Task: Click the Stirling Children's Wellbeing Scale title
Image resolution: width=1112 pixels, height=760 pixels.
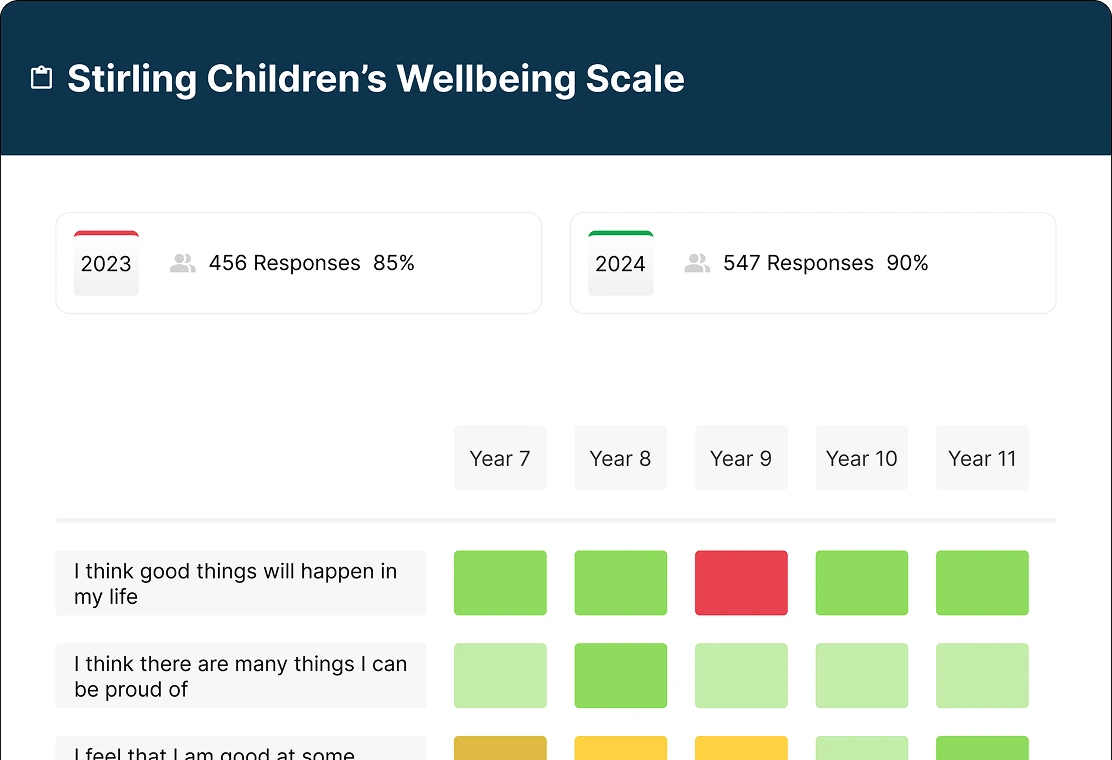Action: [x=376, y=79]
